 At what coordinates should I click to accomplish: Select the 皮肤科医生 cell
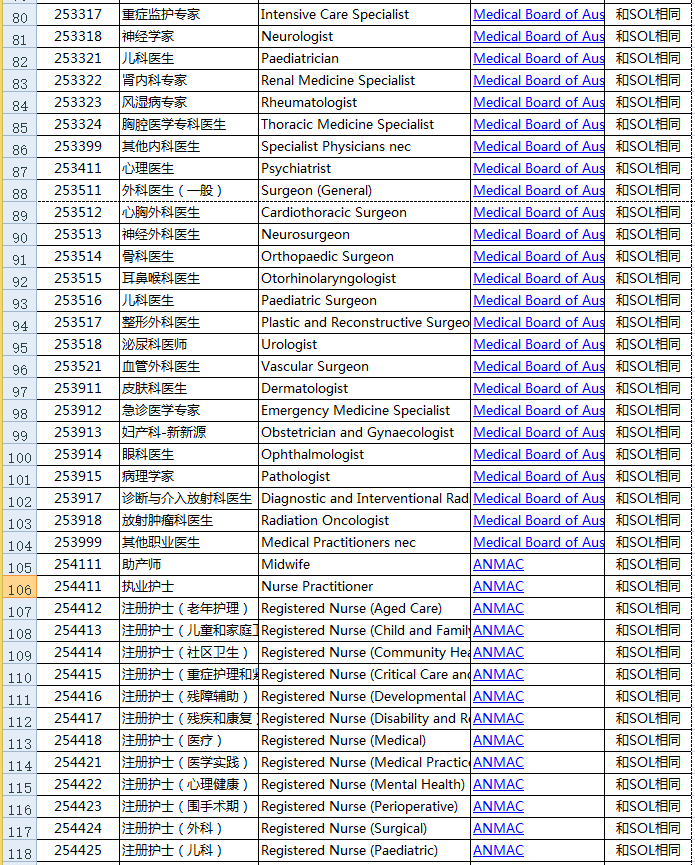pos(189,388)
